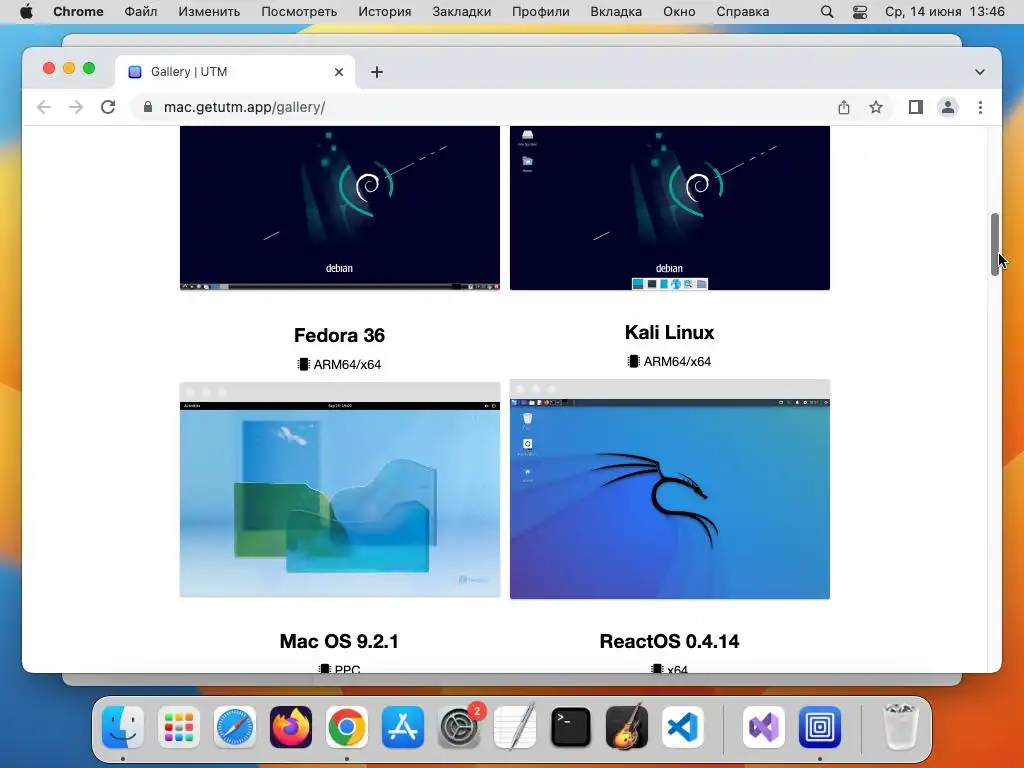Go forward in browser history
The height and width of the screenshot is (768, 1024).
[x=76, y=107]
